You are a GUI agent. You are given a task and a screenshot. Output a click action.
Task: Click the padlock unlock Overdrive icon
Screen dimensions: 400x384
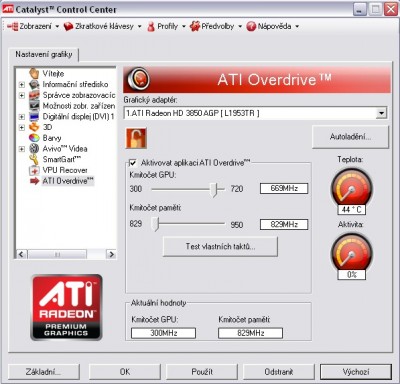[136, 138]
